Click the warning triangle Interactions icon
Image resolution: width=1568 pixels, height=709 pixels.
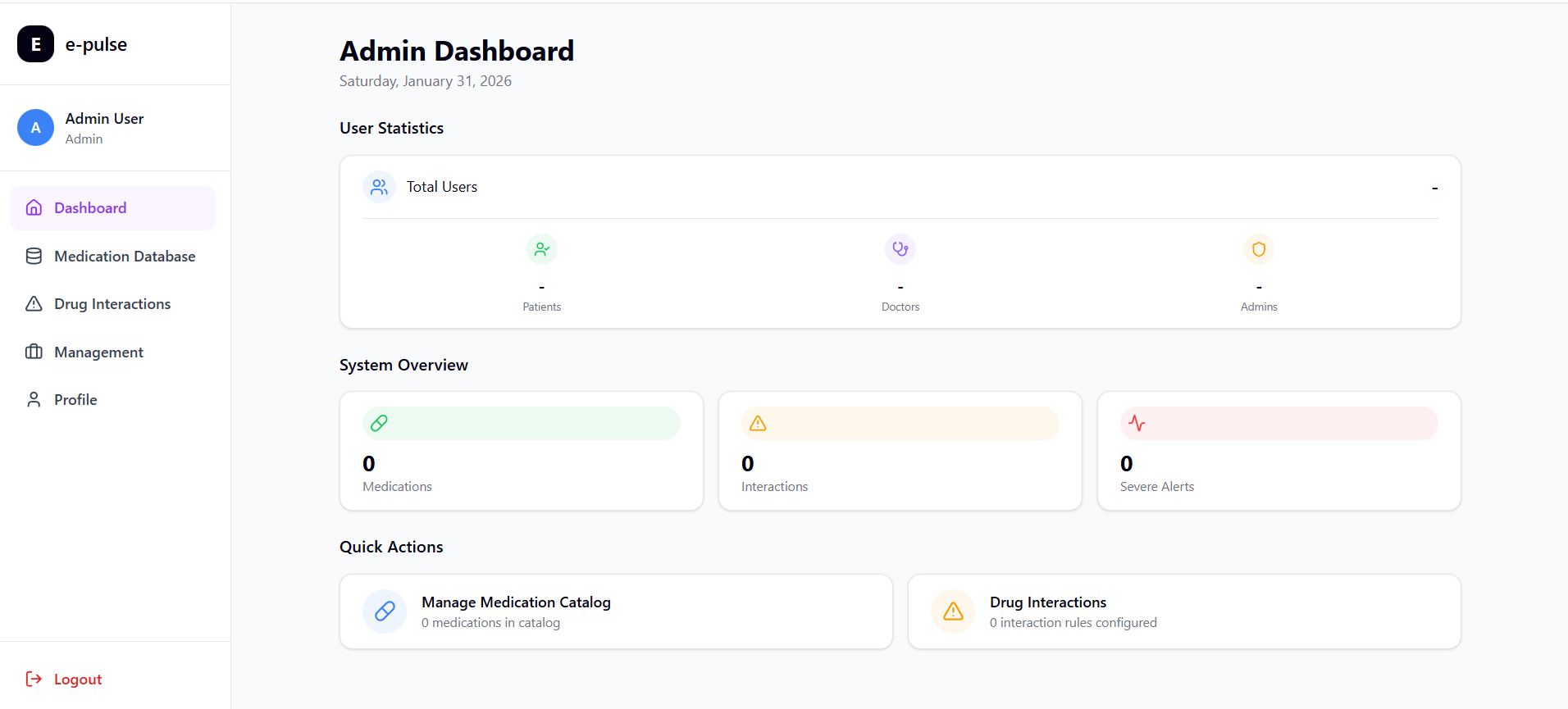click(x=758, y=424)
